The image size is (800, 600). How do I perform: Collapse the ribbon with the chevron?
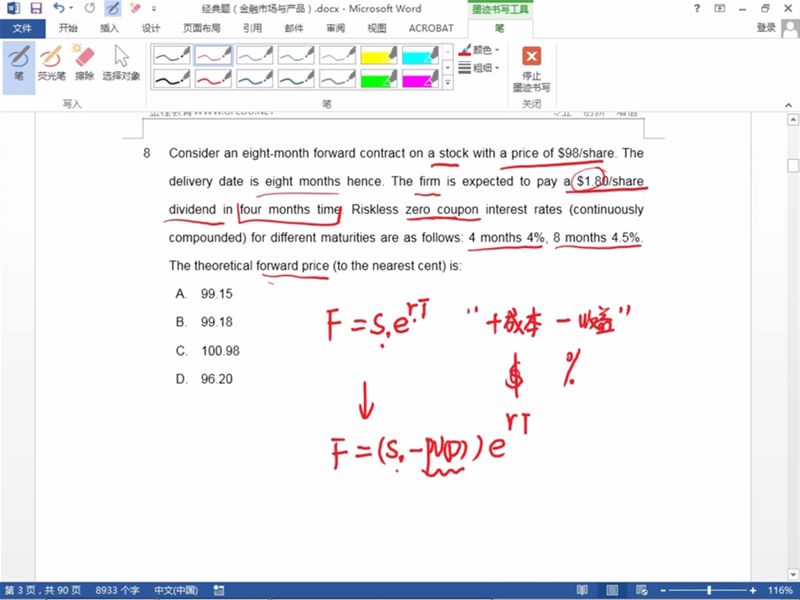coord(788,105)
